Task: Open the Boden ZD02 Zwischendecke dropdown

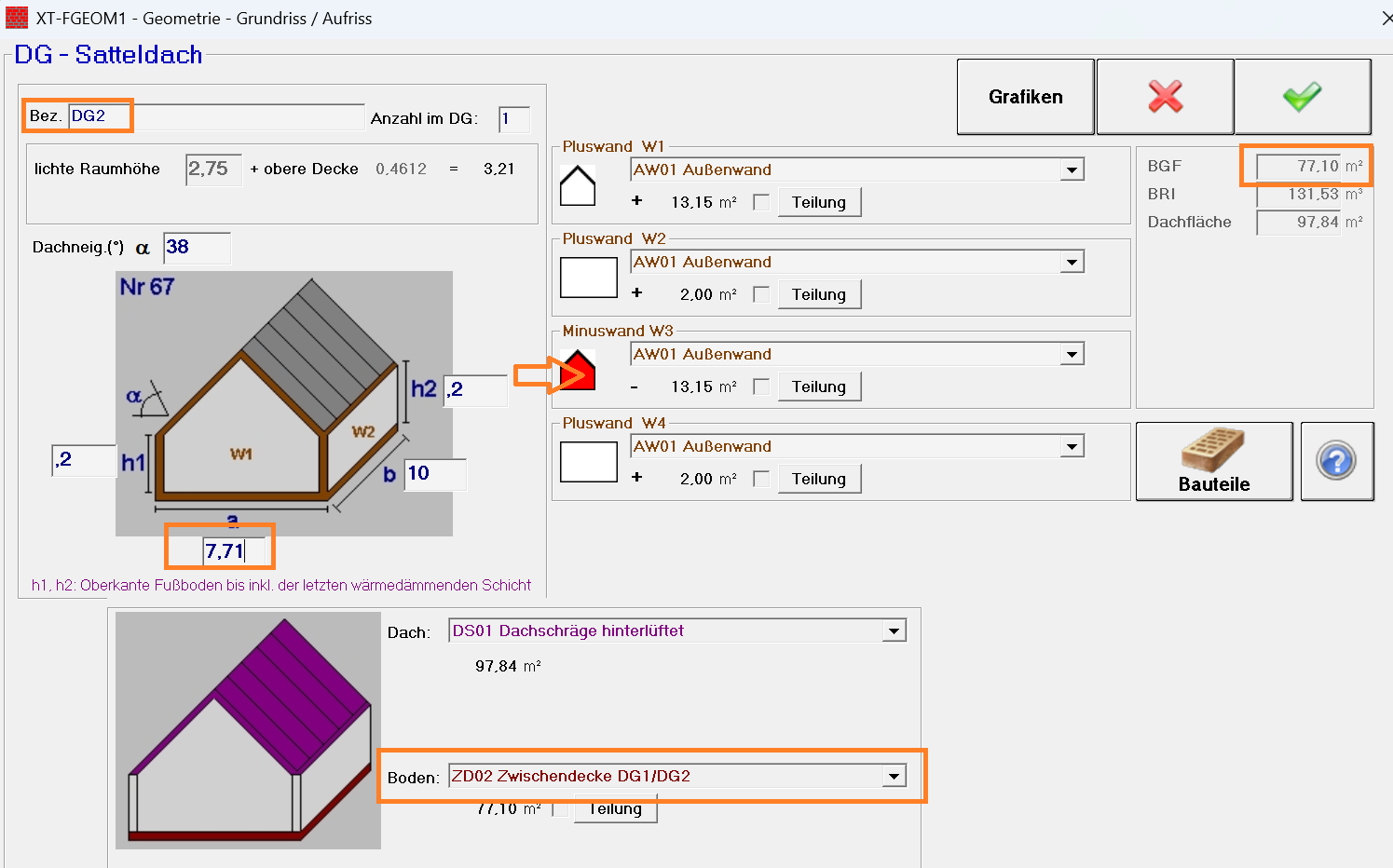Action: tap(894, 777)
